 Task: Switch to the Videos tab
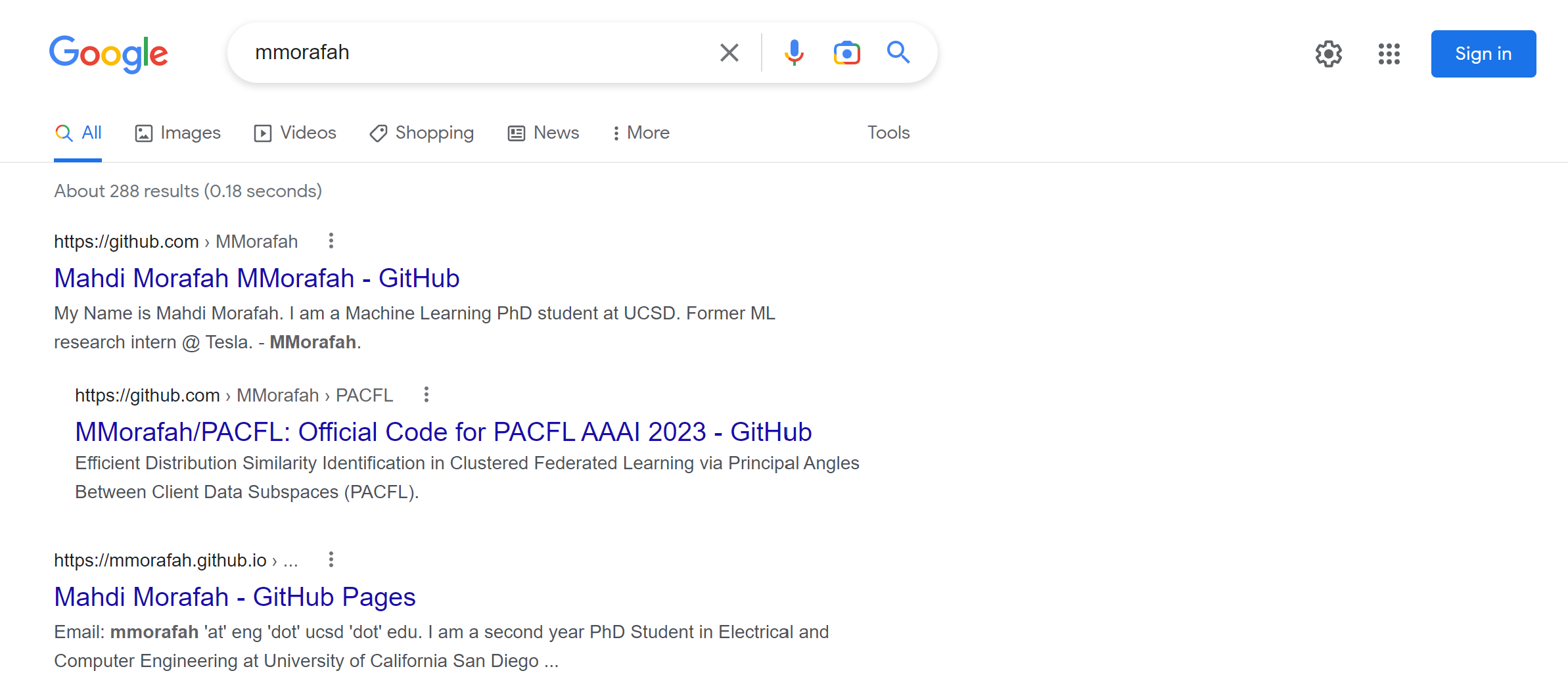295,133
